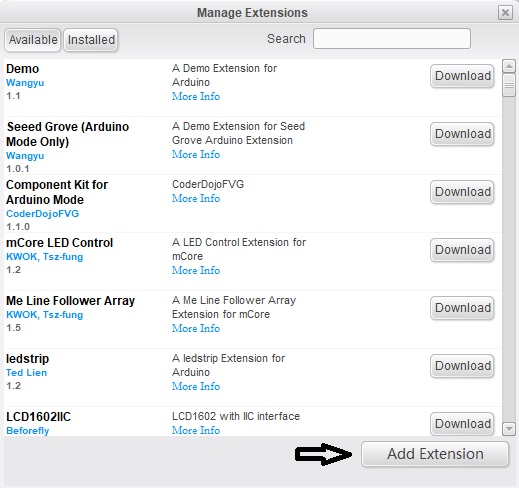Click the Add Extension button
The height and width of the screenshot is (488, 519).
(x=435, y=454)
